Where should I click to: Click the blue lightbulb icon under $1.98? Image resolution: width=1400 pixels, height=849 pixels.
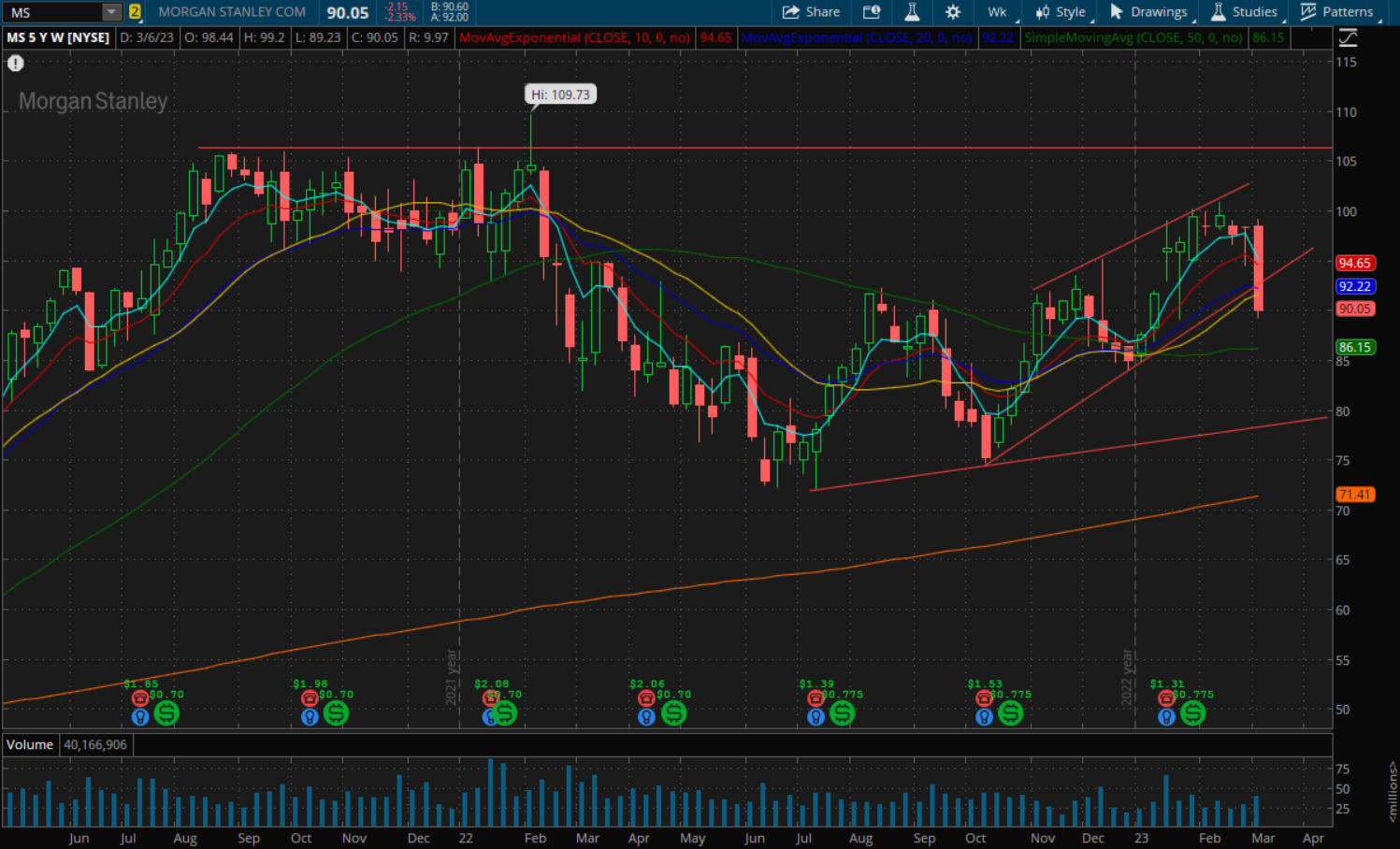309,717
